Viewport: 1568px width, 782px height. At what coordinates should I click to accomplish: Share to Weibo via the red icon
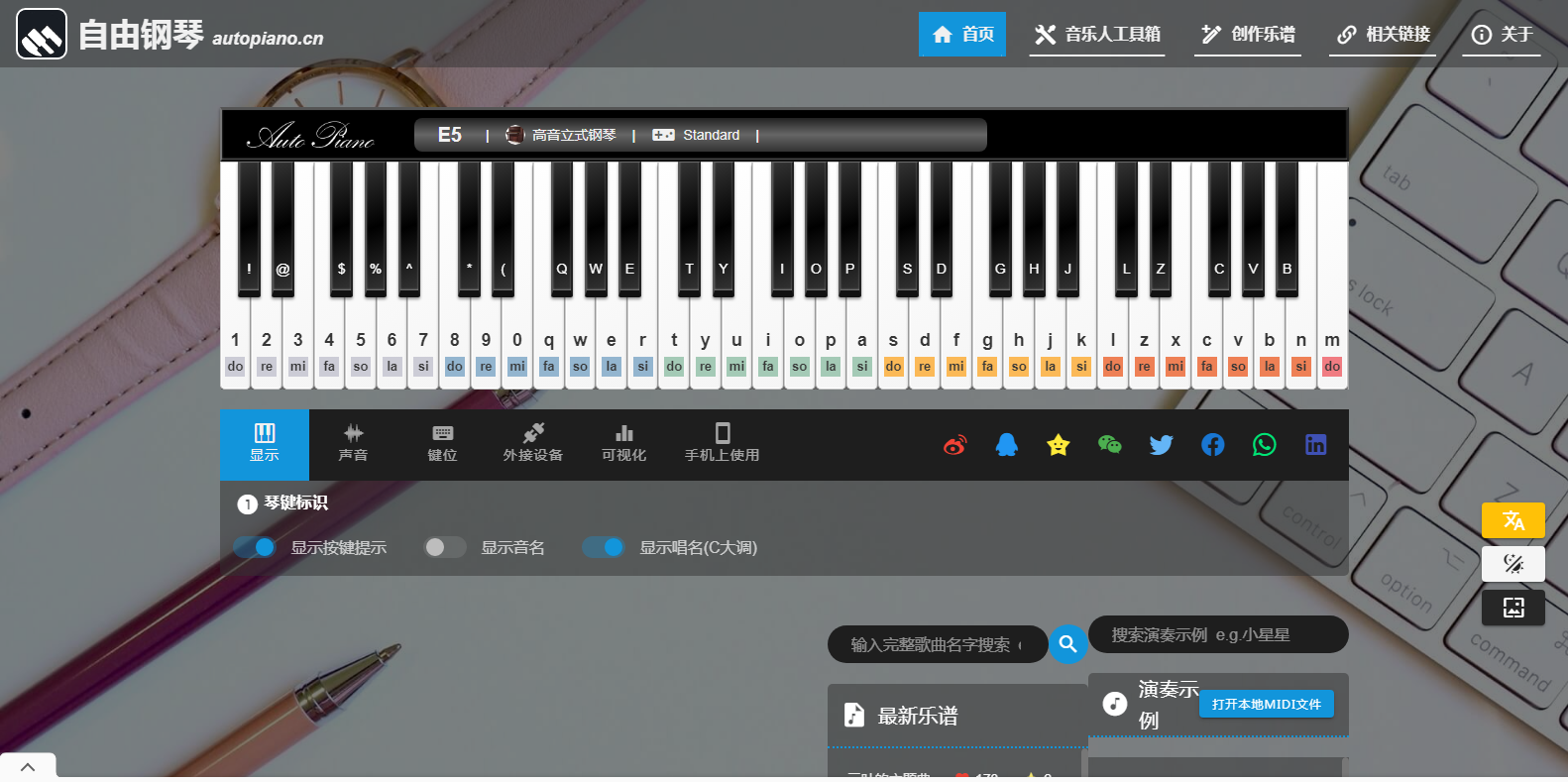(x=954, y=445)
